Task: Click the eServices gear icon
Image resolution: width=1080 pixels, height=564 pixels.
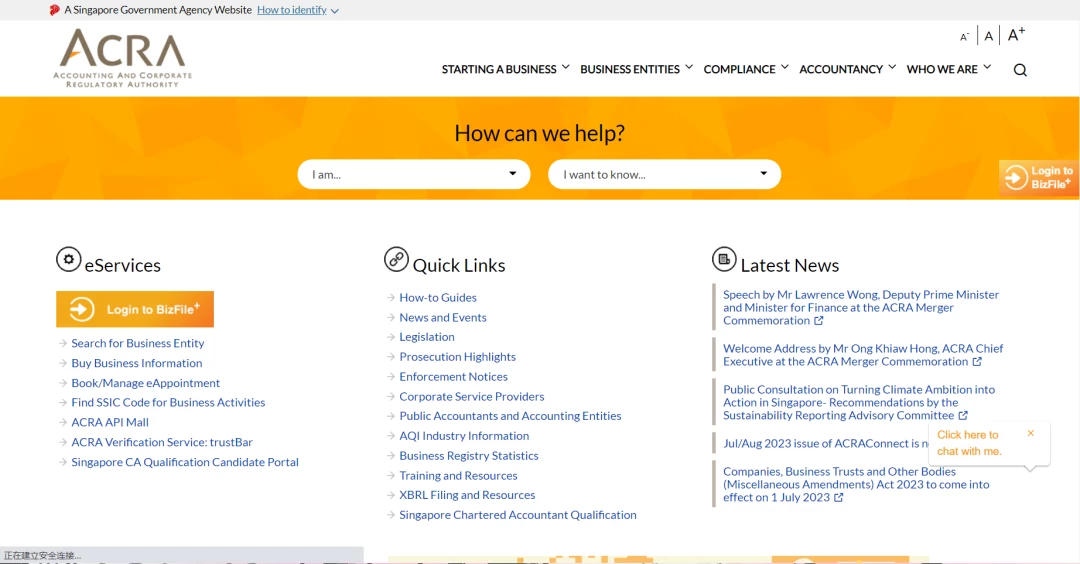Action: point(68,260)
